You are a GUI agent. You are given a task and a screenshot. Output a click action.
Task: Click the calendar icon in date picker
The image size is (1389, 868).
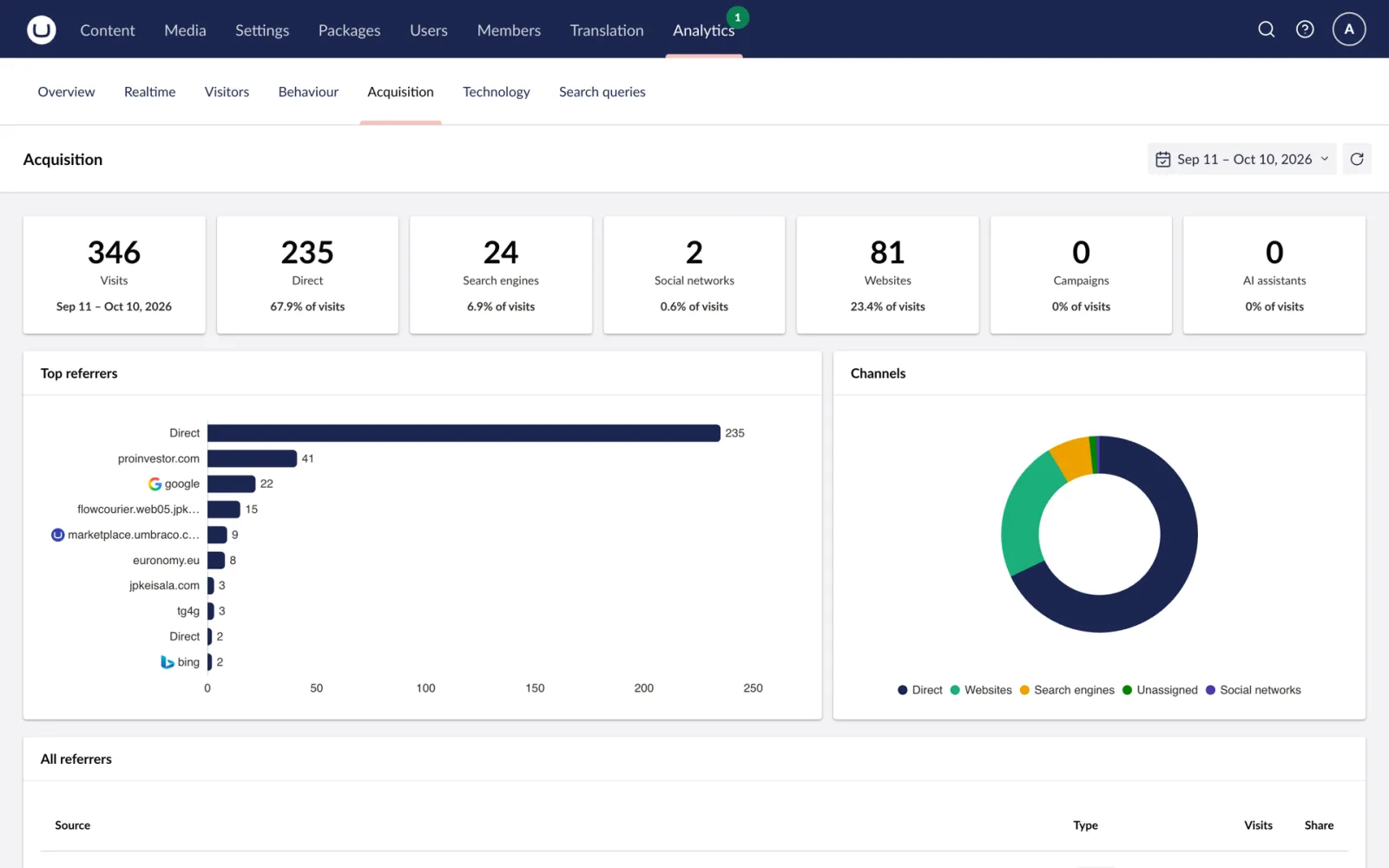point(1163,160)
